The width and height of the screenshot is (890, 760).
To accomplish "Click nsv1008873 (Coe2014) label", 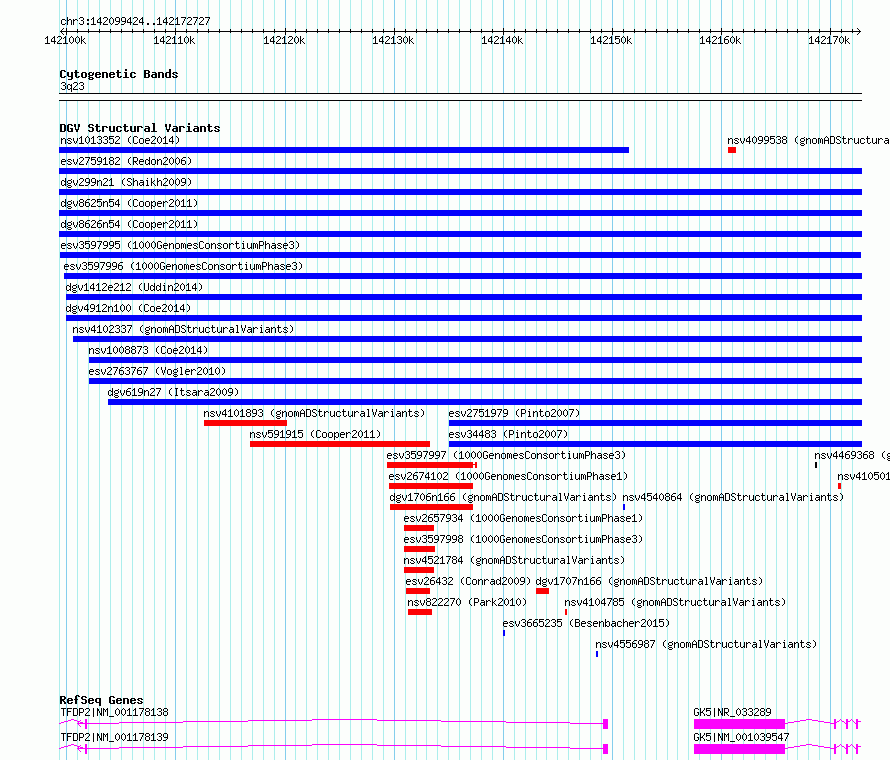I will tap(148, 350).
